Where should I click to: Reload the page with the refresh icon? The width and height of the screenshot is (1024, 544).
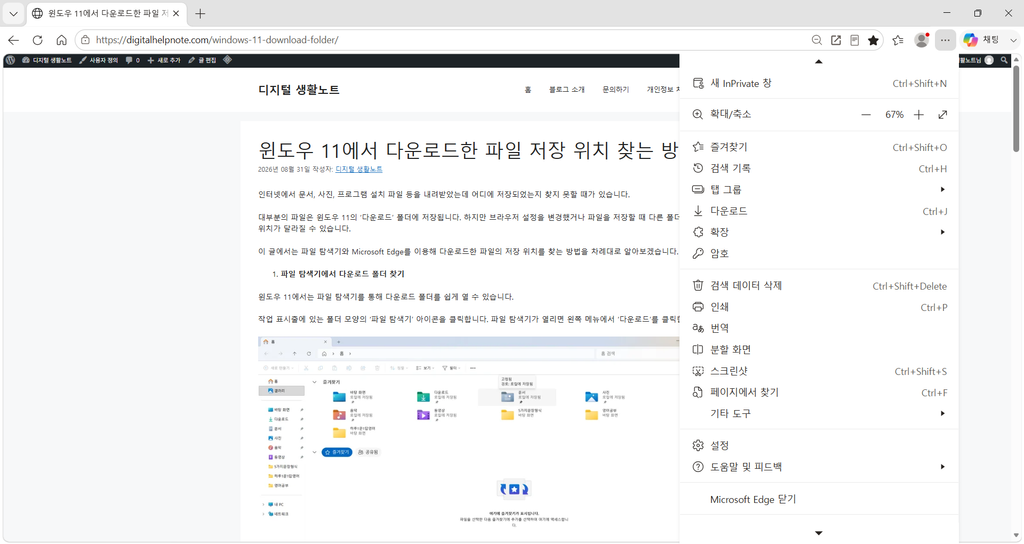click(x=37, y=40)
